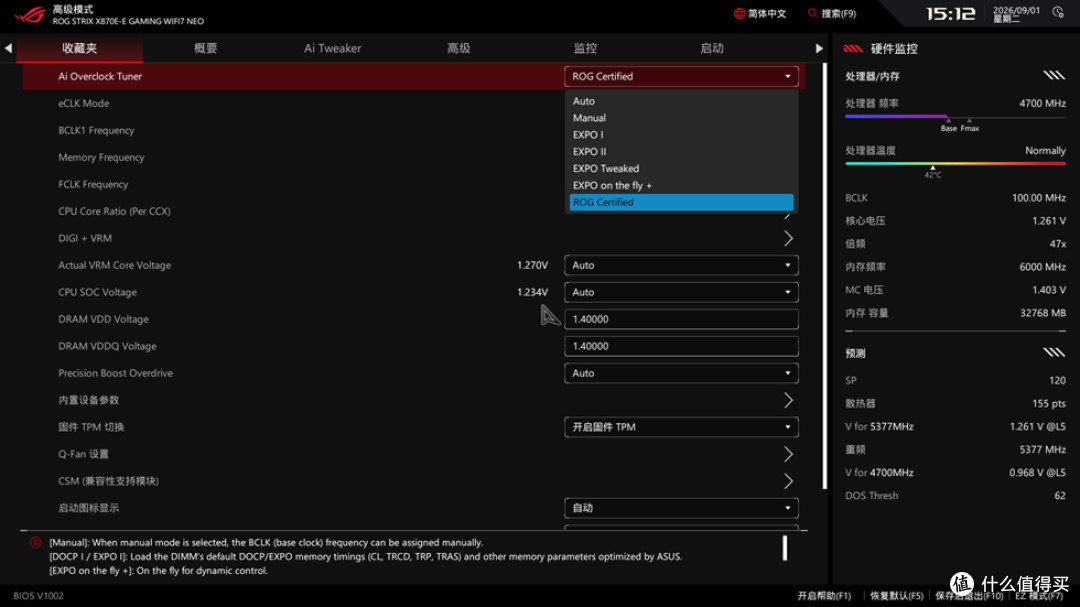Switch to the 概要 tab
Image resolution: width=1080 pixels, height=607 pixels.
(x=205, y=48)
